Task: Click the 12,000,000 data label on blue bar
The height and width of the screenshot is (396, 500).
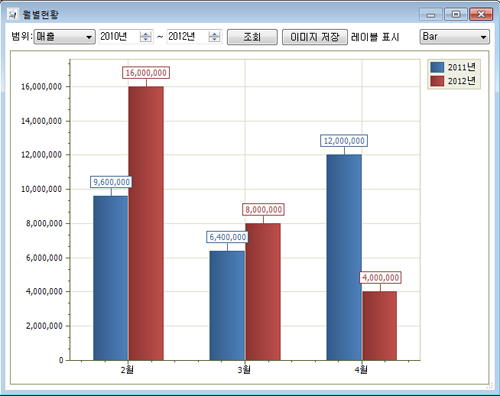Action: click(344, 141)
